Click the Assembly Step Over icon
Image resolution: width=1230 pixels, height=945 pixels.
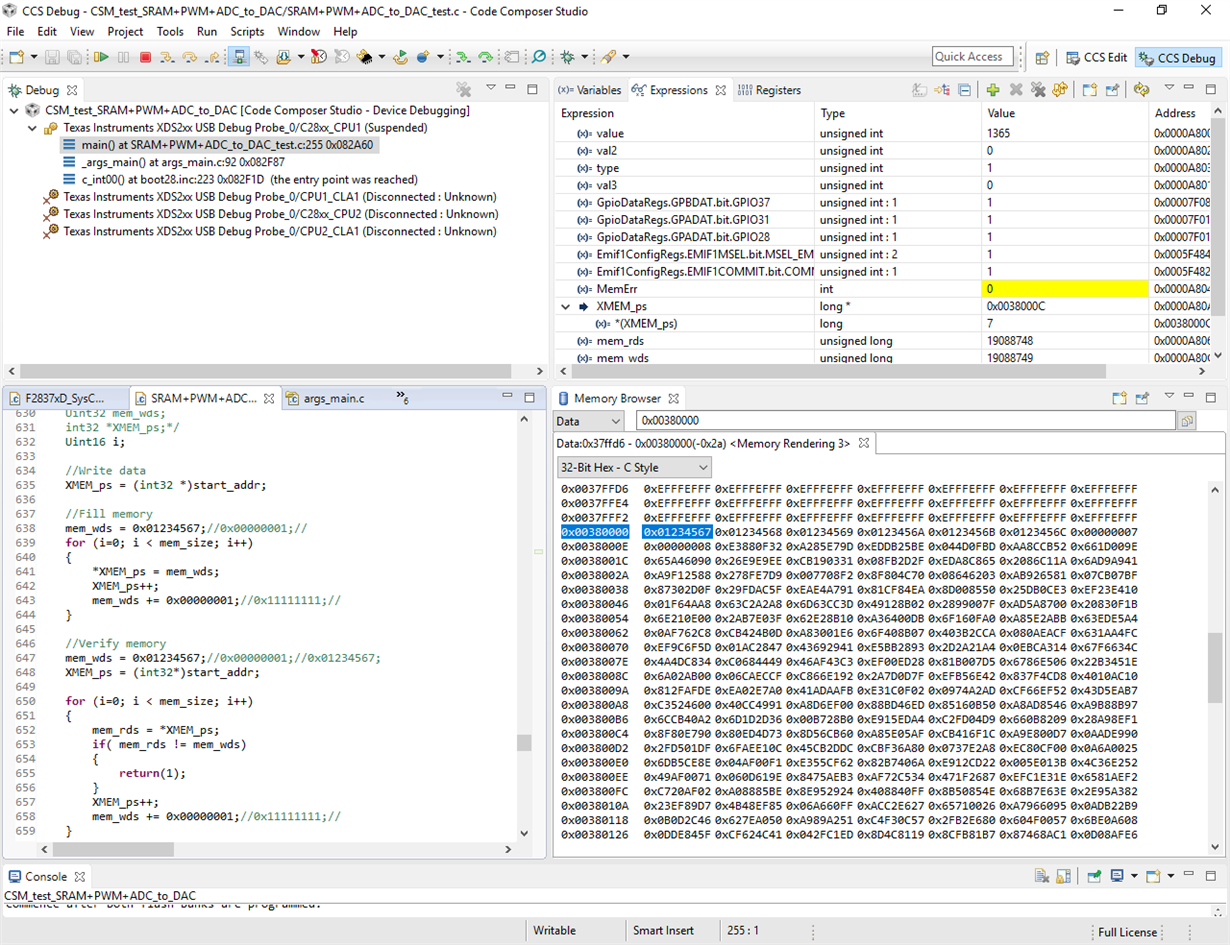(485, 57)
